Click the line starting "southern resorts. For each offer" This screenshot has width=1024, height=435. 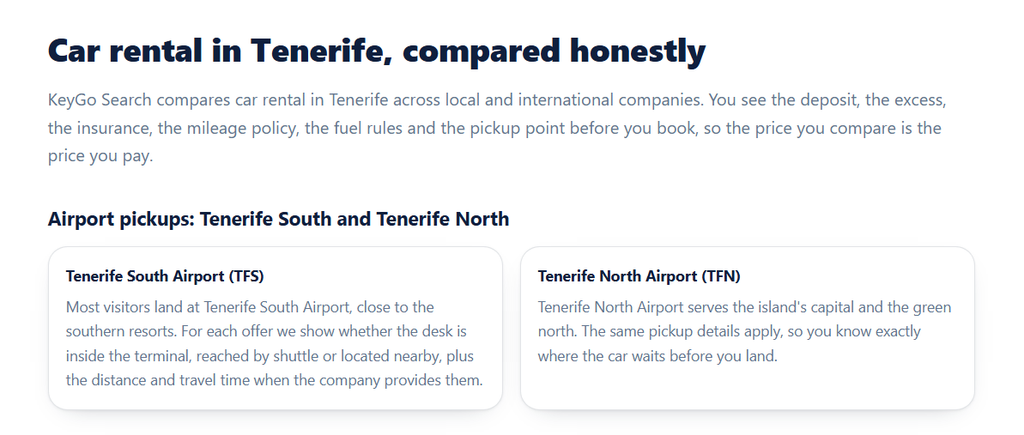pos(266,332)
